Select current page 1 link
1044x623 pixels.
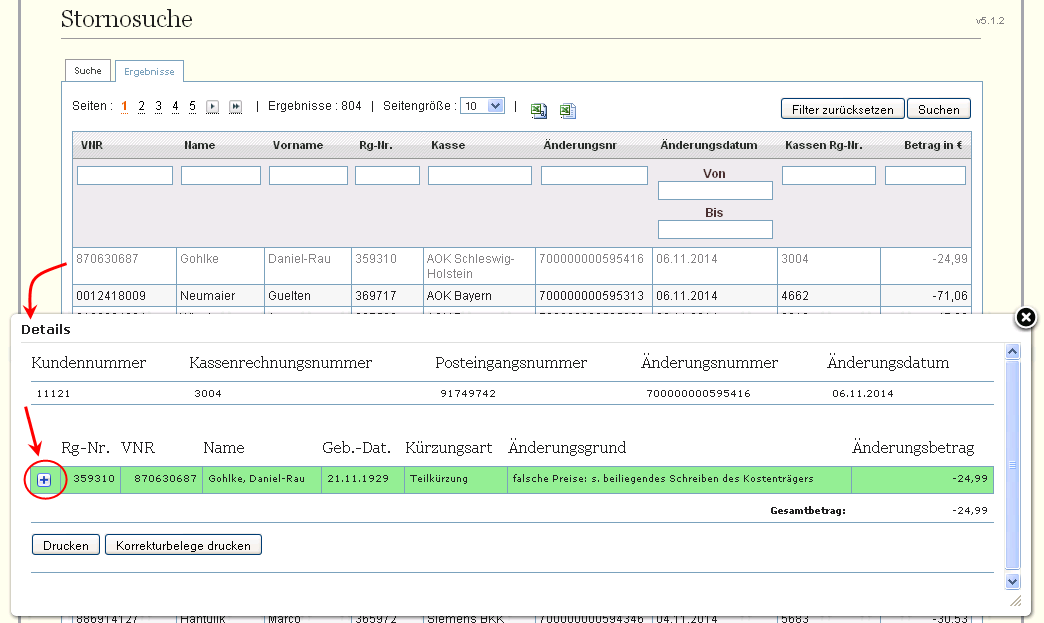click(125, 106)
